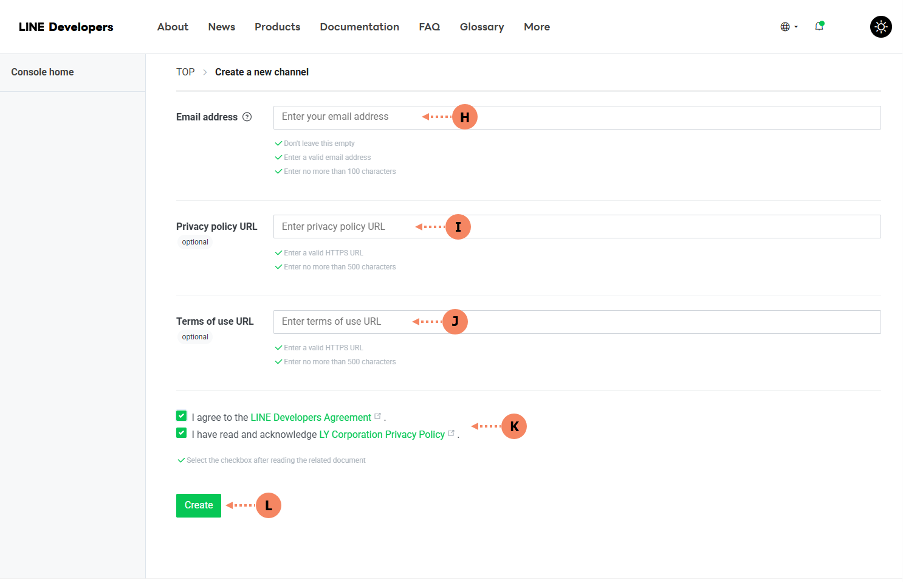Toggle the light/dark theme sun icon
The image size is (904, 582).
tap(880, 27)
